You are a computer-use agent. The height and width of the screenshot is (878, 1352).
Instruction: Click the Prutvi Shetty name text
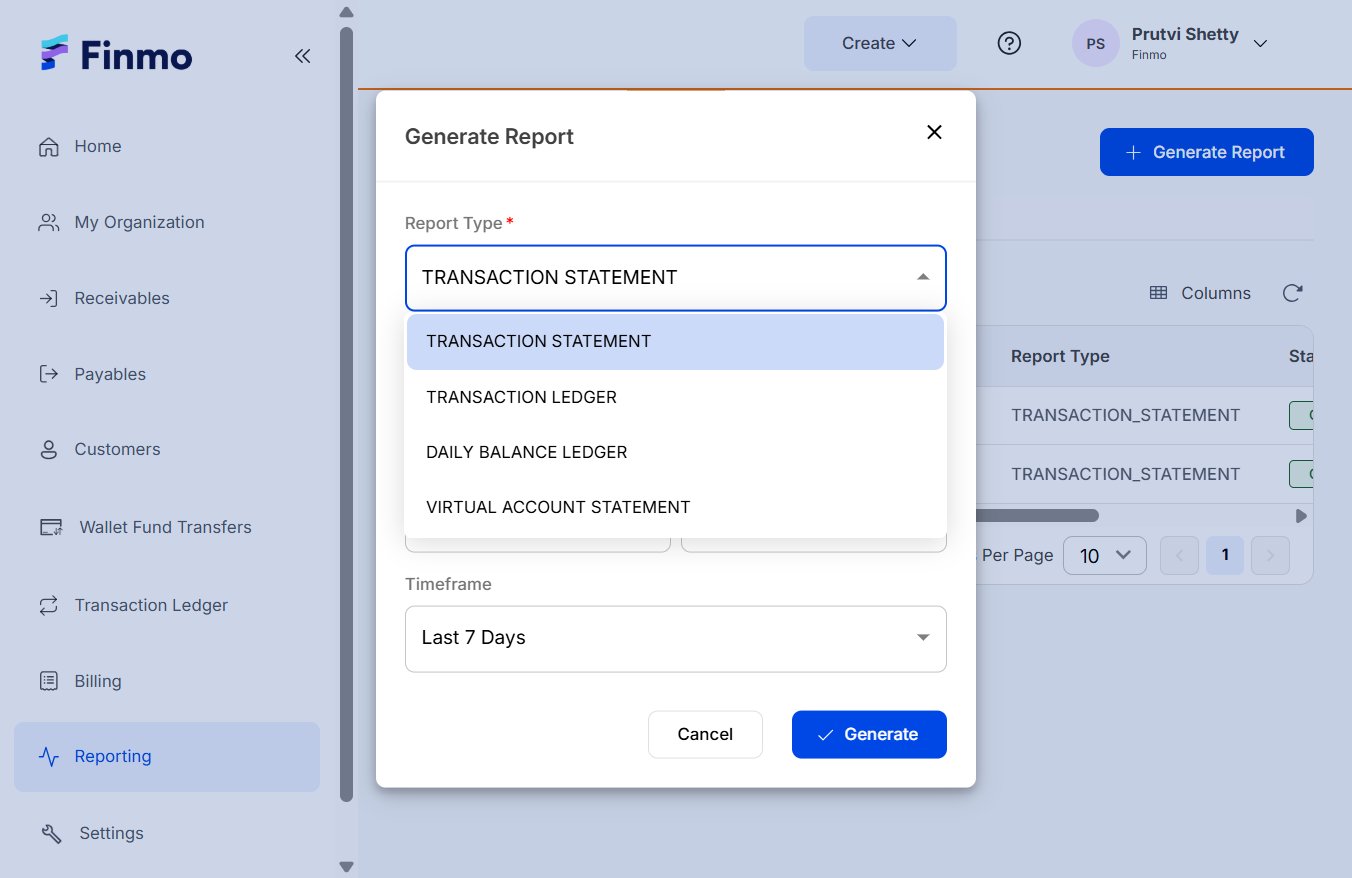coord(1185,34)
